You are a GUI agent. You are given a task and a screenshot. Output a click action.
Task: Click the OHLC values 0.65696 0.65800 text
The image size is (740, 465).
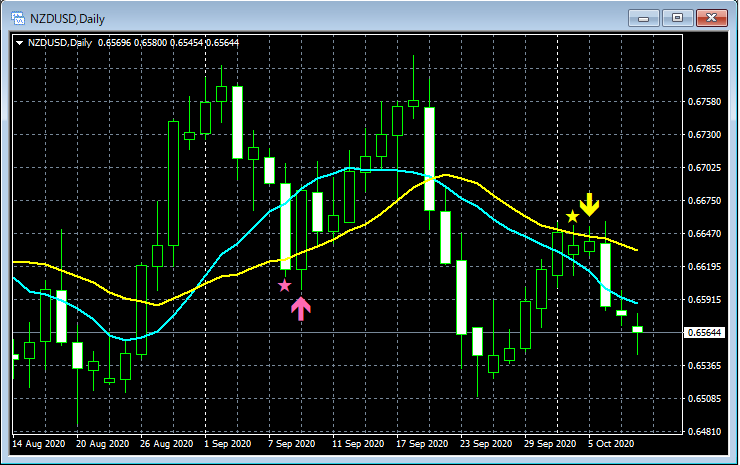point(133,43)
